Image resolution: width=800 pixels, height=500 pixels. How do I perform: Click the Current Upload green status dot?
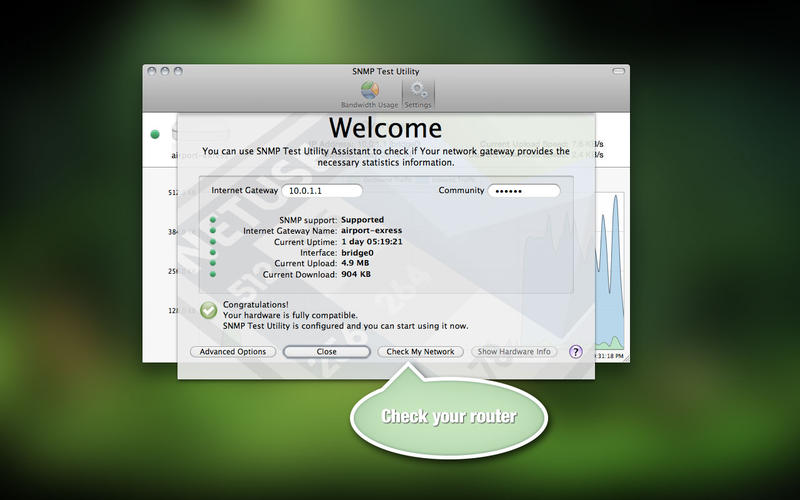pos(213,263)
